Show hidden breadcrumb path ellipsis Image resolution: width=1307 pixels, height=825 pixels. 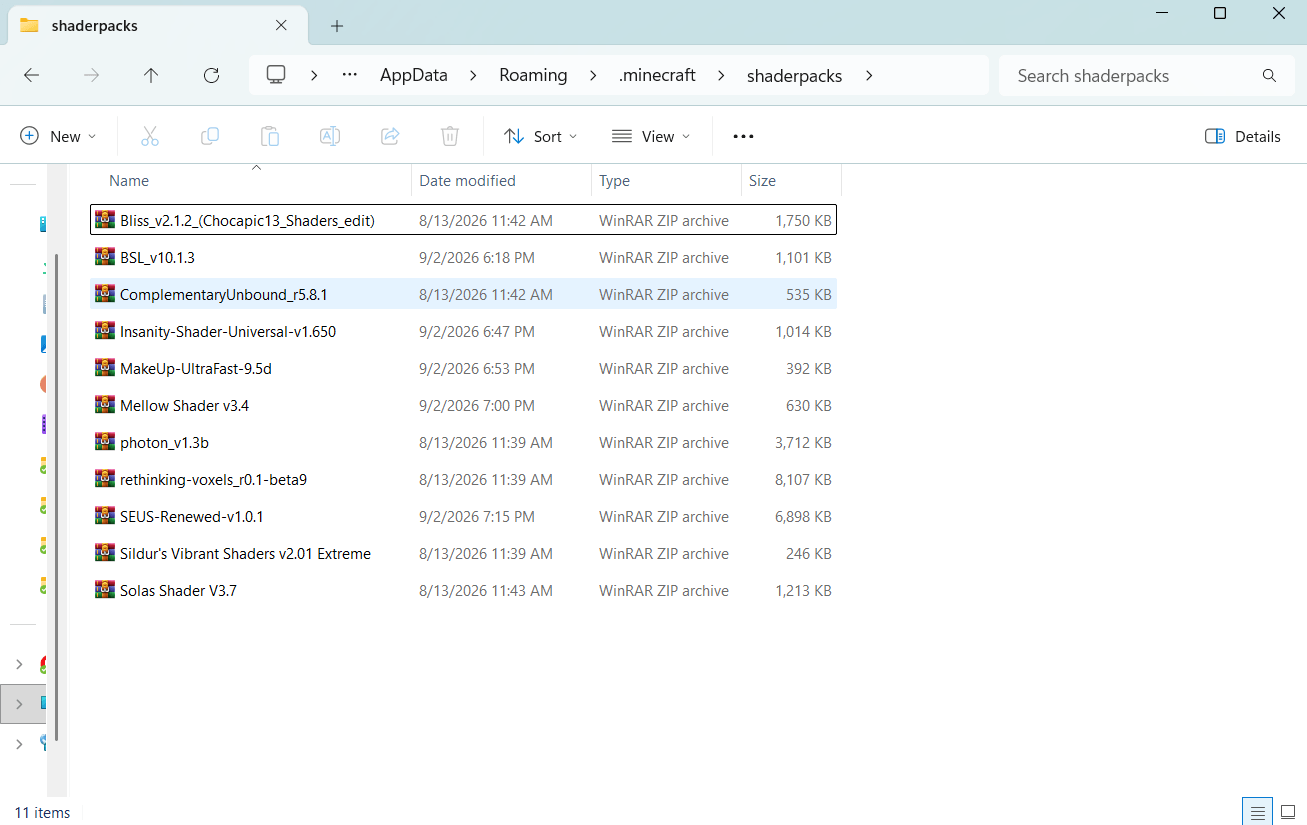[x=349, y=75]
